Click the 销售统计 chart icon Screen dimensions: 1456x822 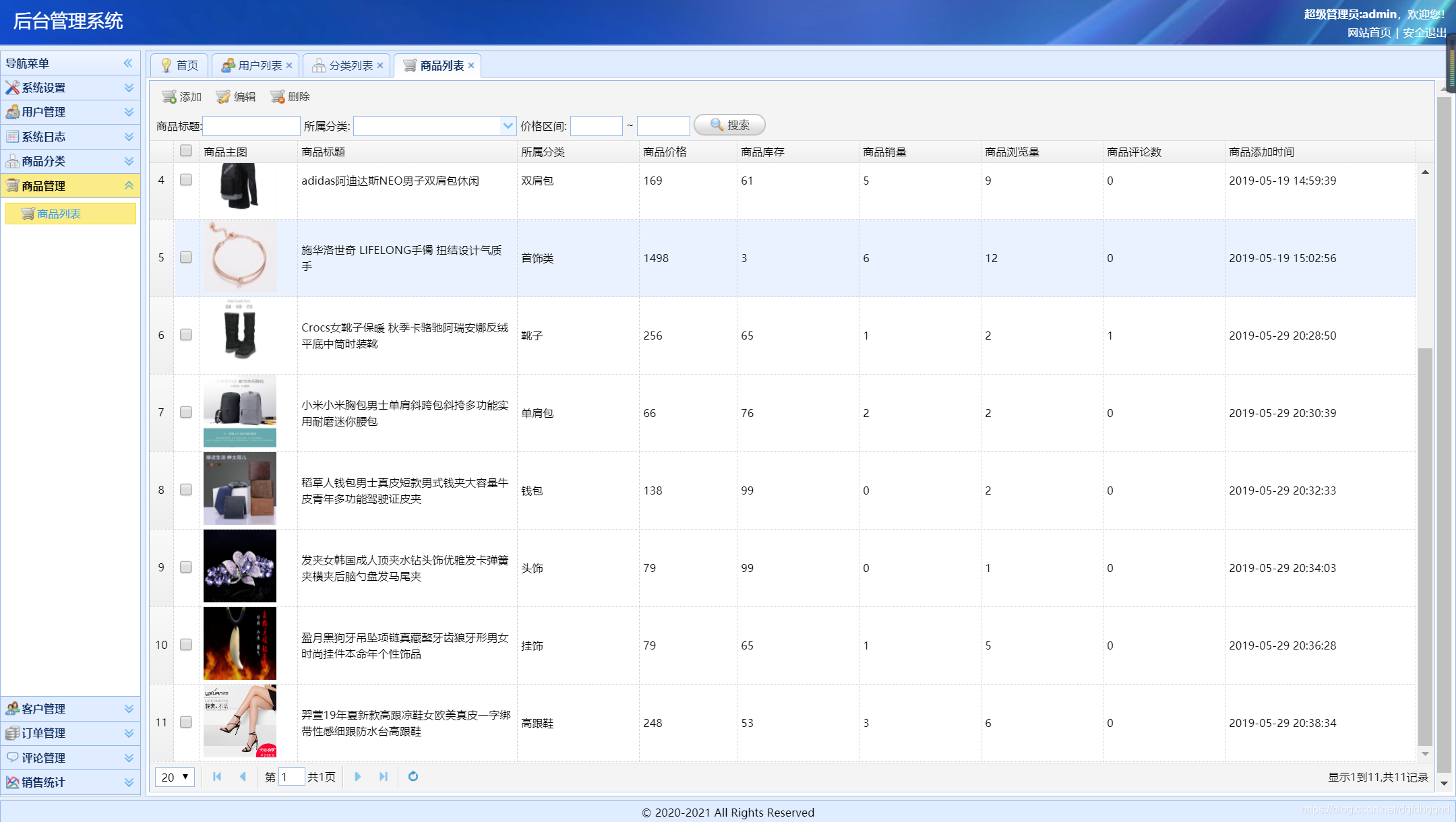(12, 782)
